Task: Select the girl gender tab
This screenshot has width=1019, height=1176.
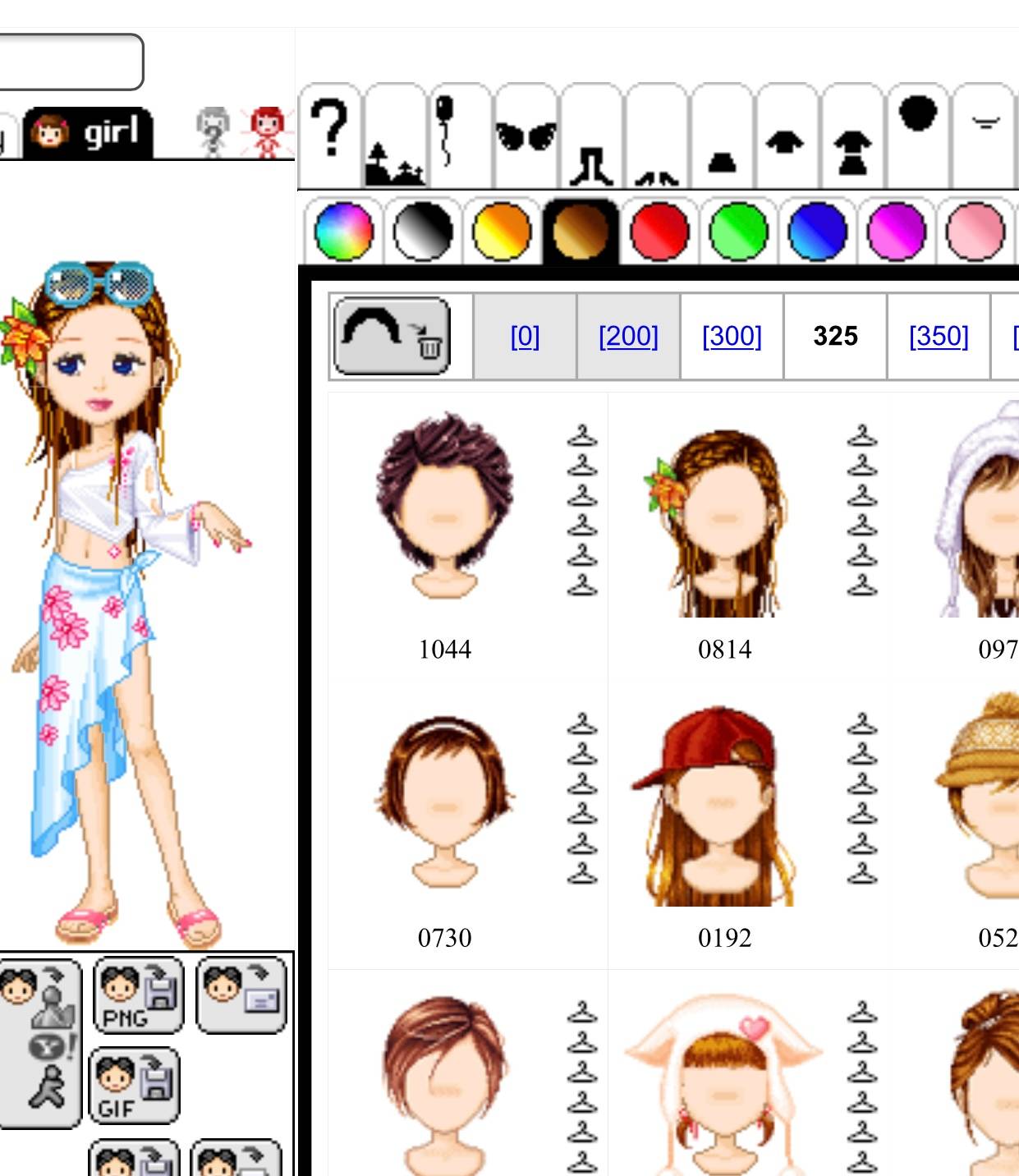Action: (89, 132)
